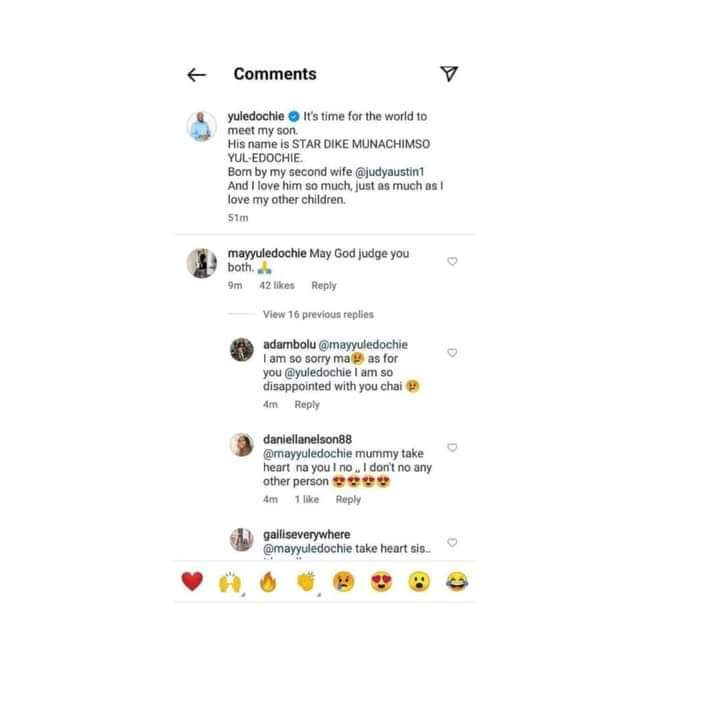Like the mayyuledochie comment

point(452,261)
